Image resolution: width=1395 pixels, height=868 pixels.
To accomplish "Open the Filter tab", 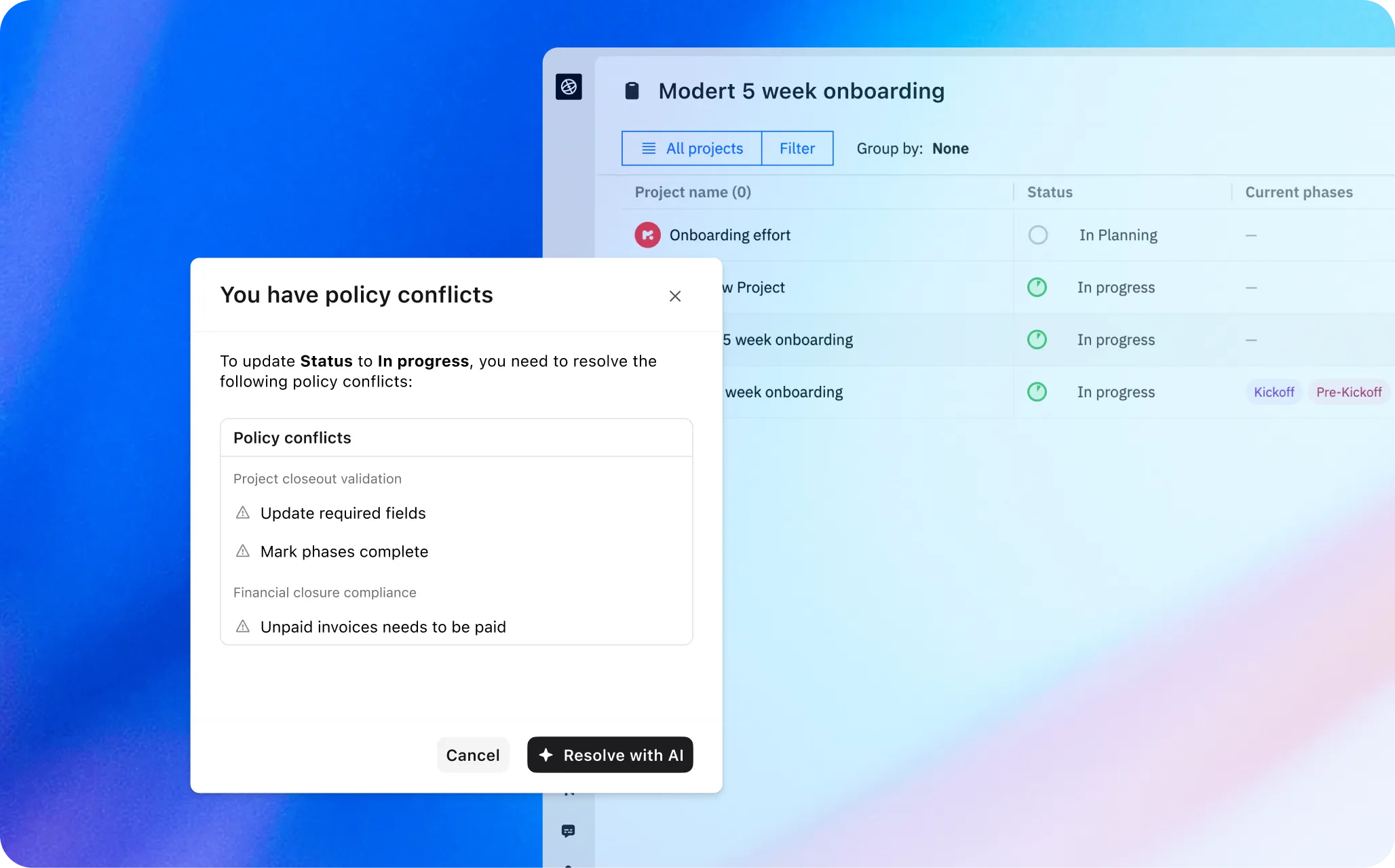I will coord(797,149).
